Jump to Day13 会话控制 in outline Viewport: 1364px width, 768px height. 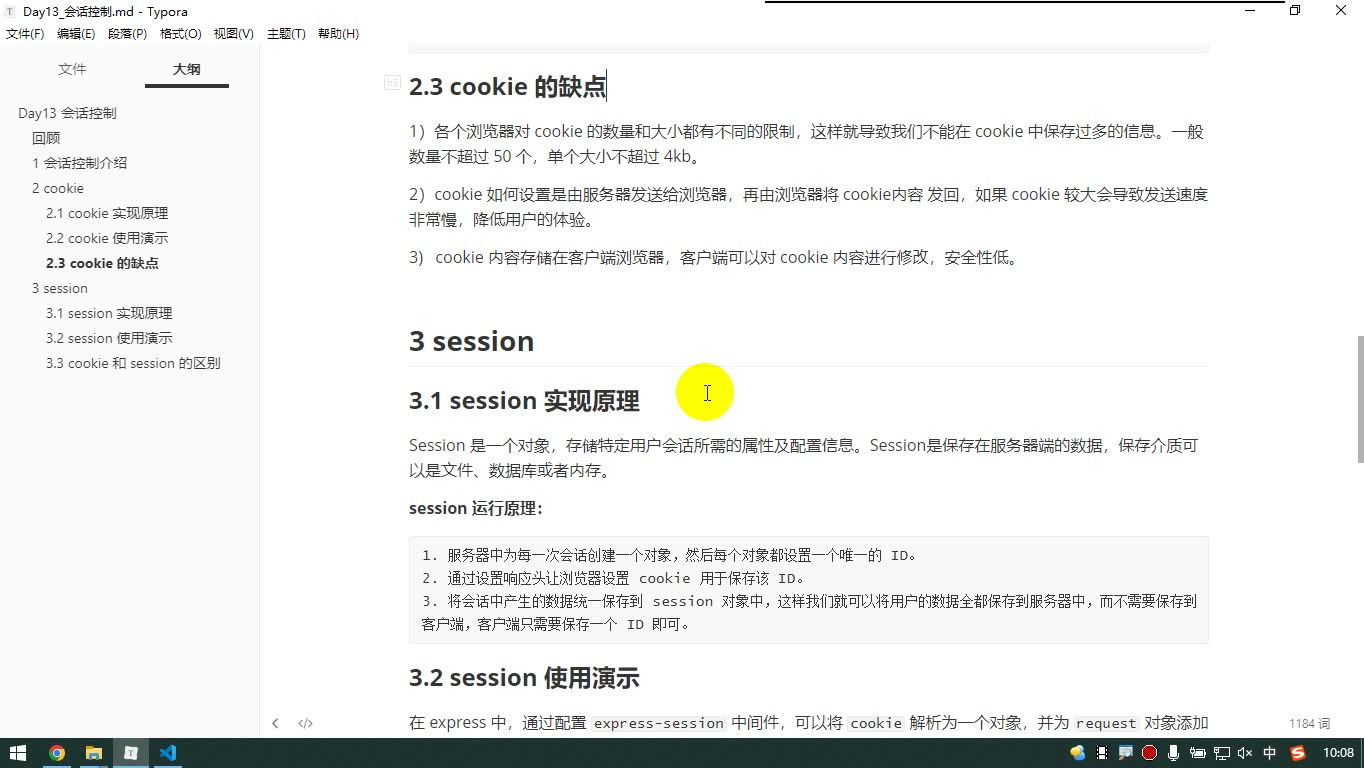[67, 113]
